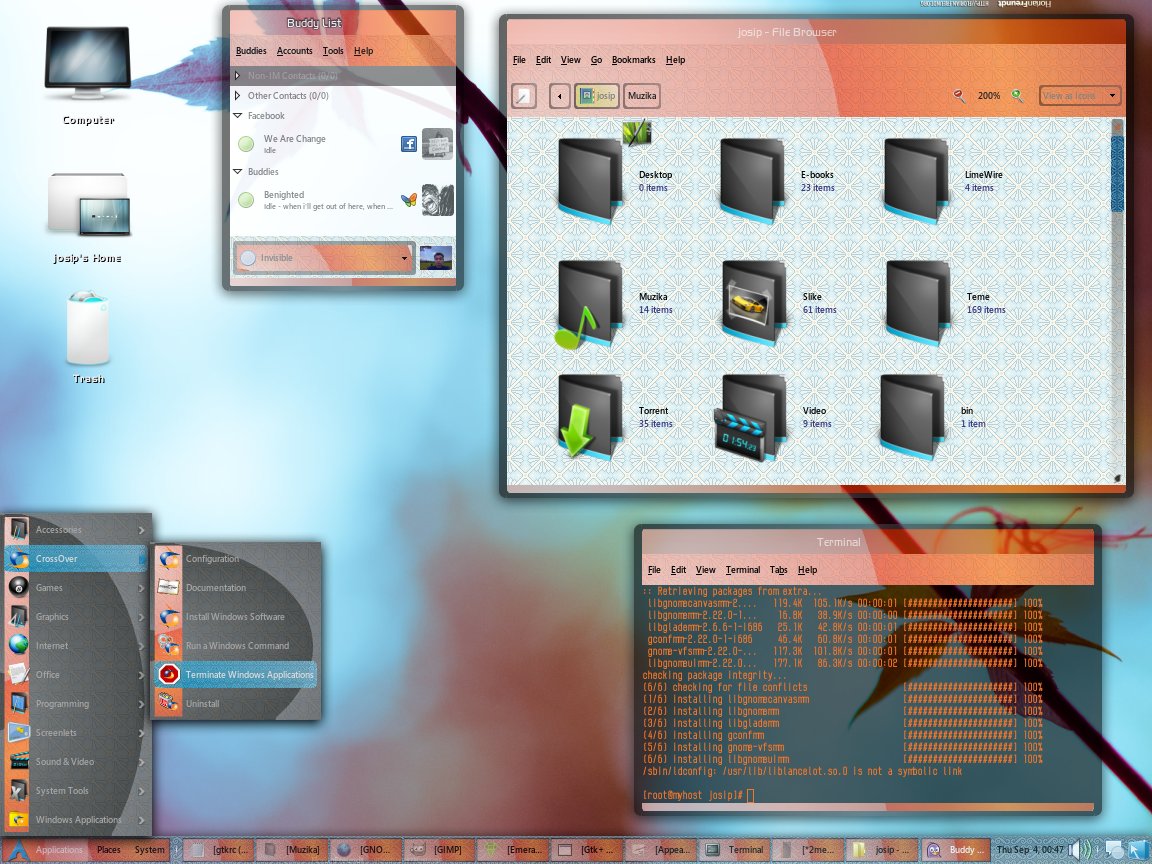Select the We Are Change buddy row
This screenshot has width=1152, height=864.
[x=343, y=144]
